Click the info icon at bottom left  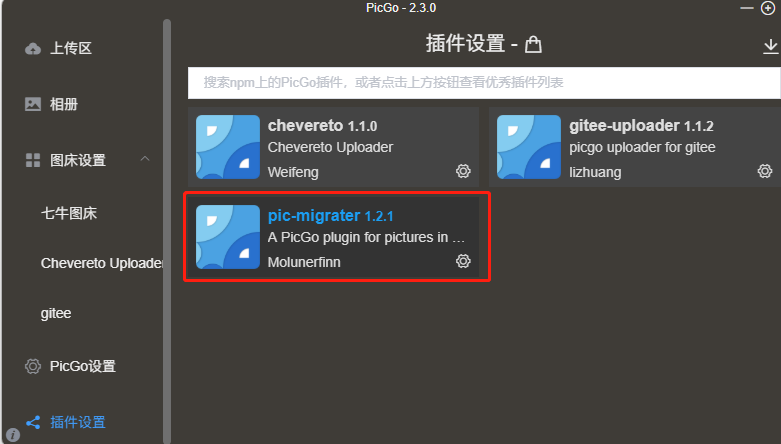coord(12,435)
